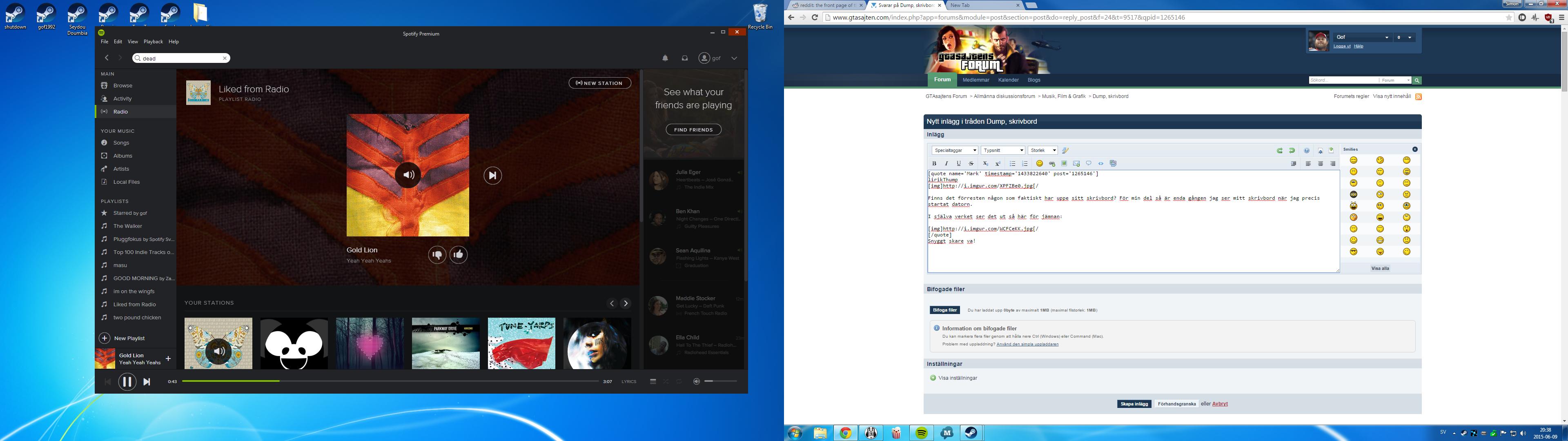Remove formatting with eraser icon

1065,150
